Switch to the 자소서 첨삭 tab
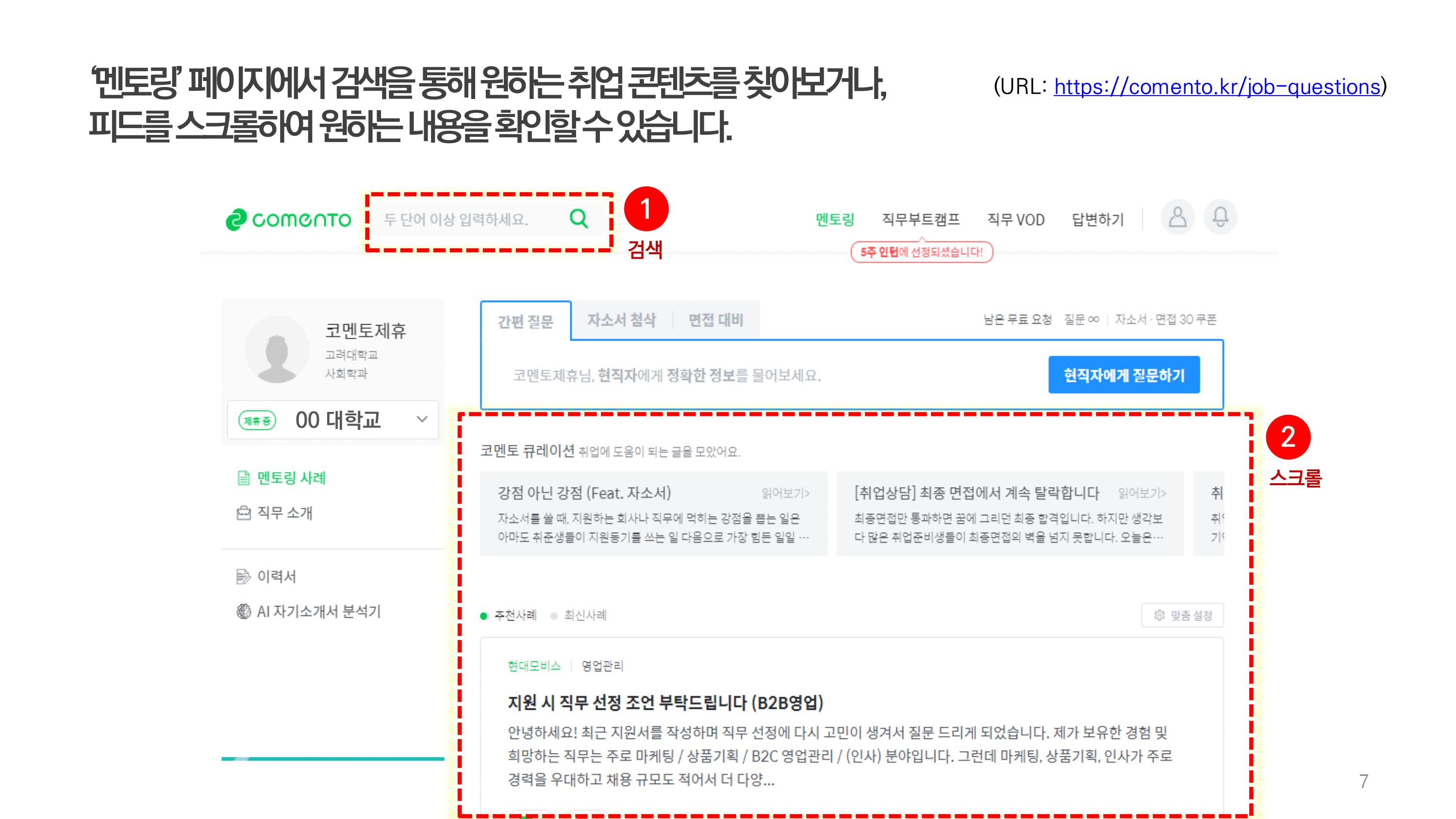1456x819 pixels. (x=621, y=321)
